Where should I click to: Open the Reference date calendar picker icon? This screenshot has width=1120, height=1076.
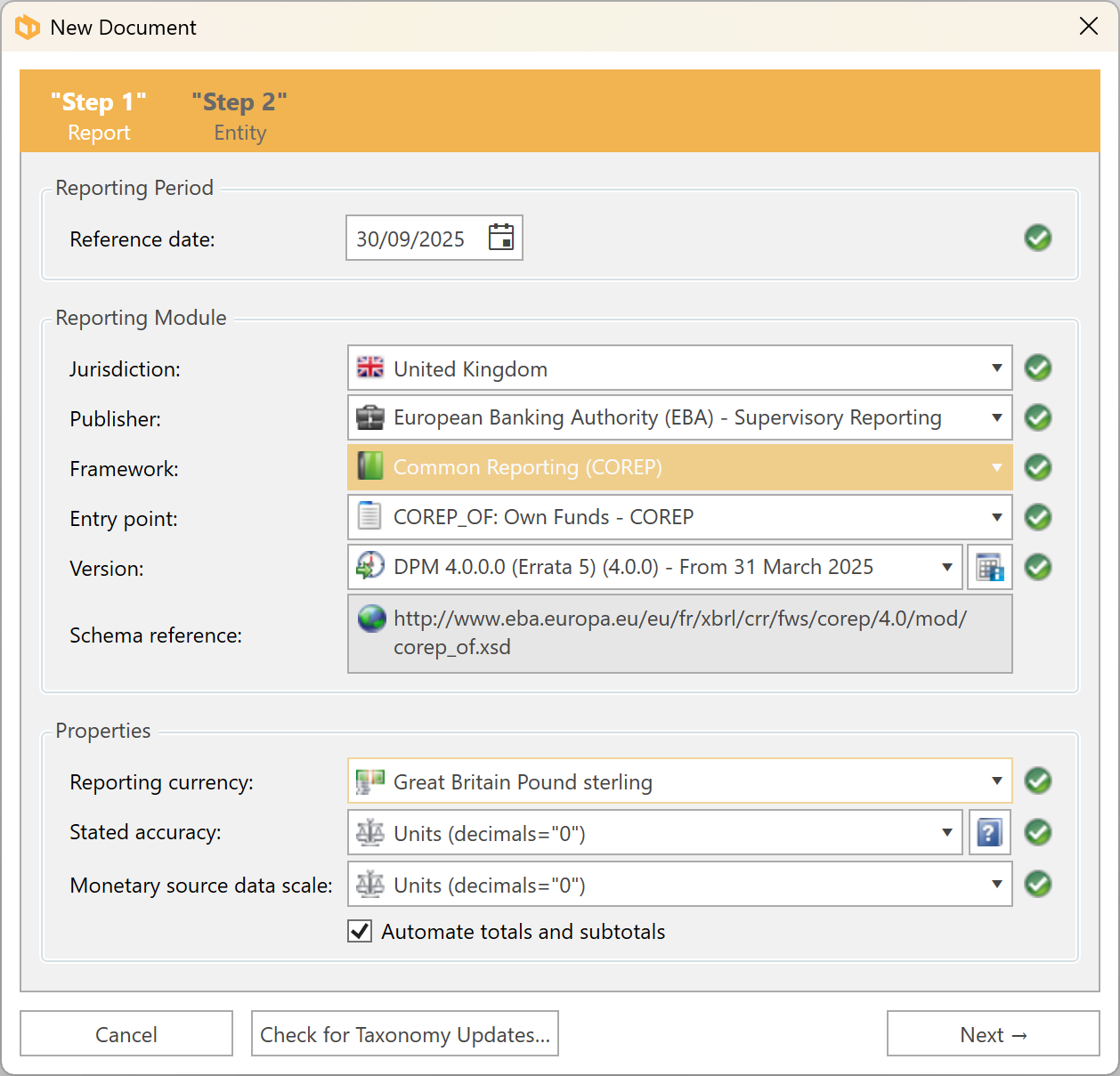tap(501, 238)
